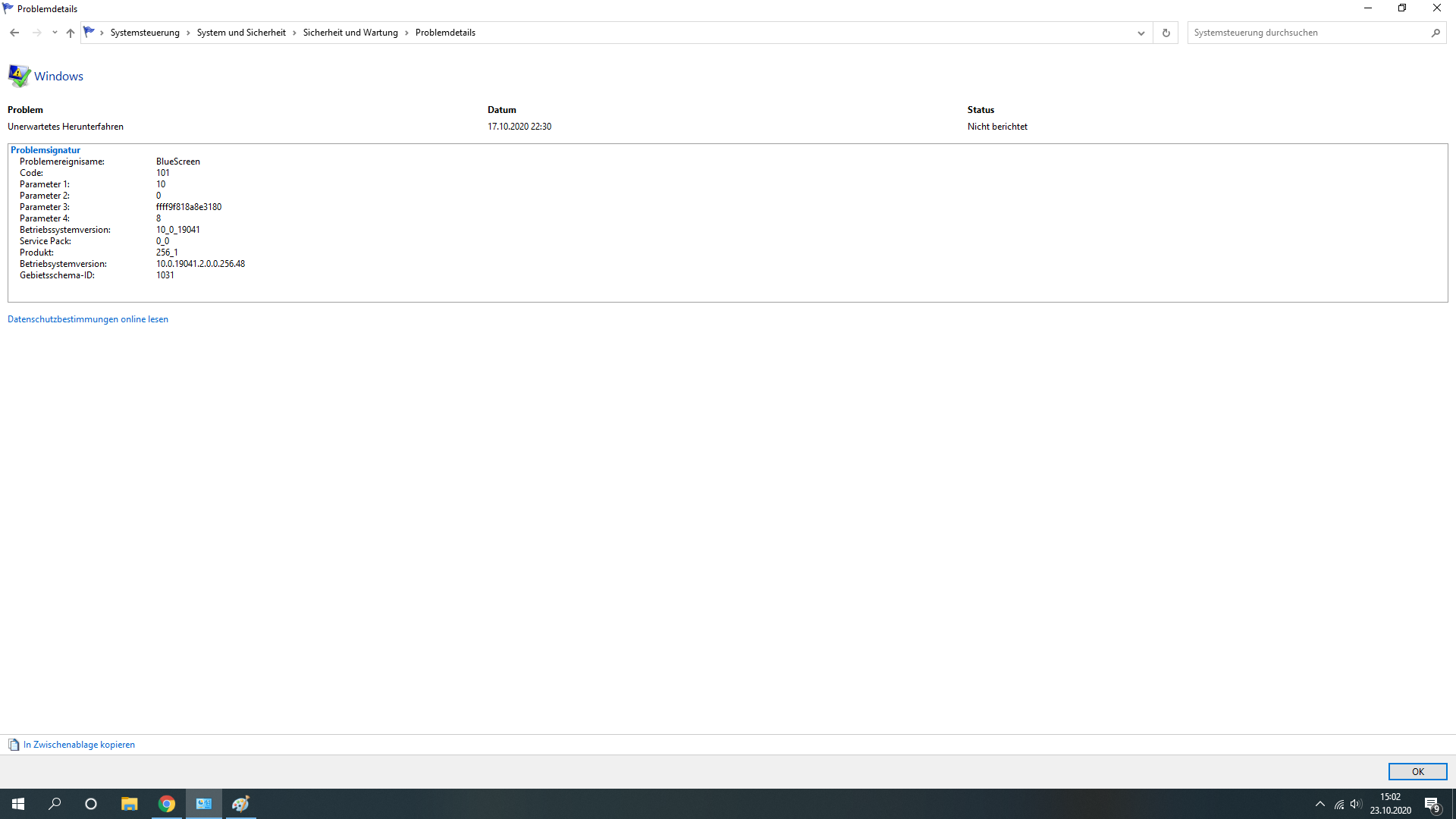Open File Explorer from the taskbar
The width and height of the screenshot is (1456, 819).
(130, 804)
